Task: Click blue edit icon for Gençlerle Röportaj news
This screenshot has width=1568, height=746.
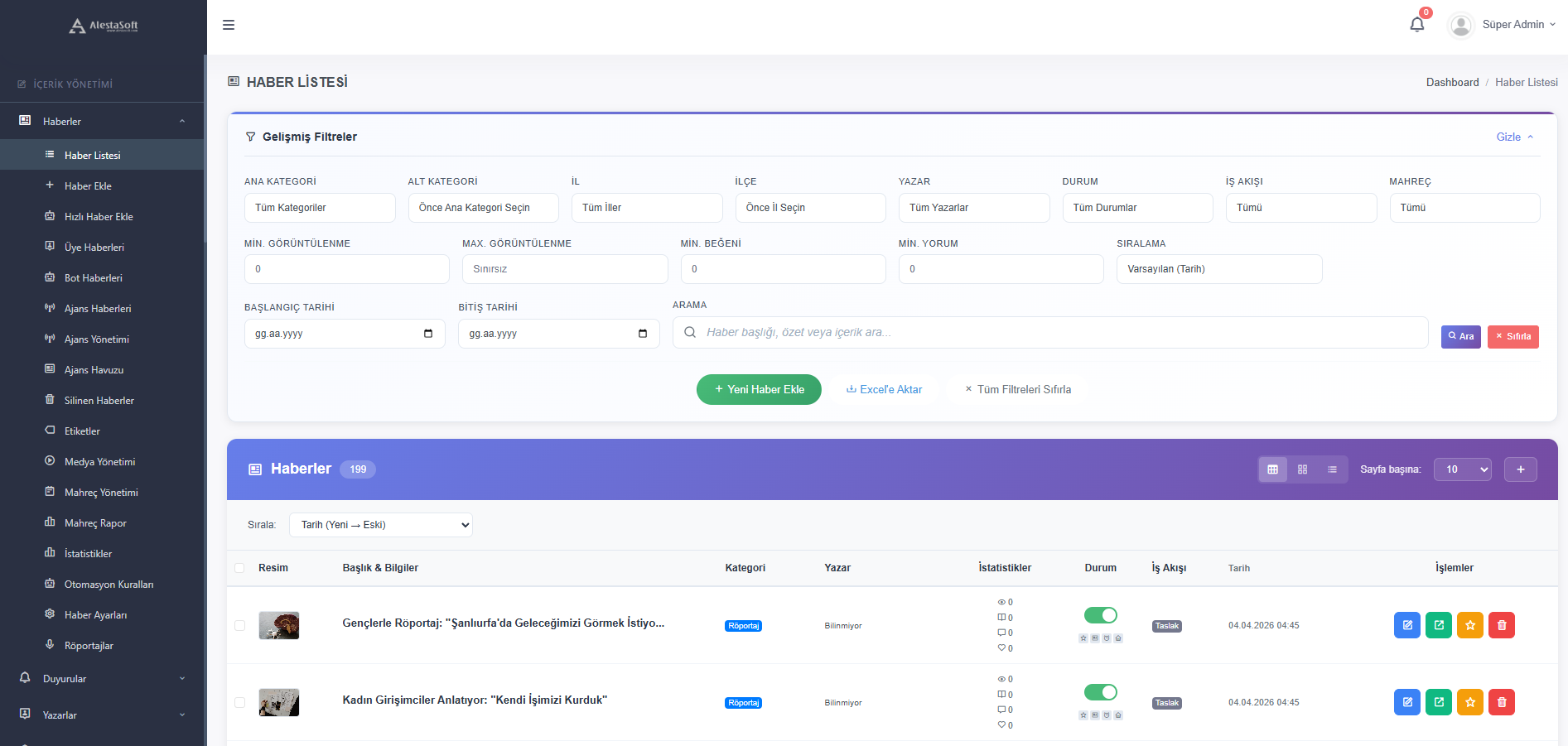Action: [1406, 625]
